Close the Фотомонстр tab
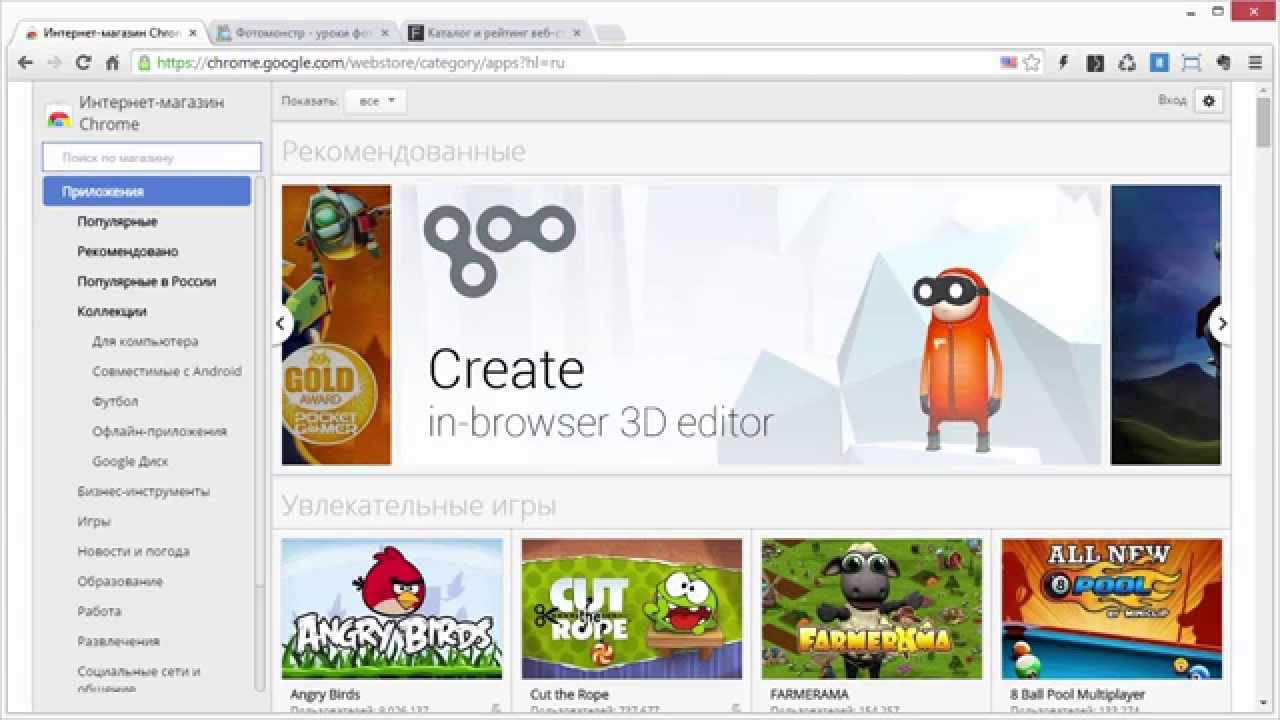The width and height of the screenshot is (1280, 720). pyautogui.click(x=385, y=33)
